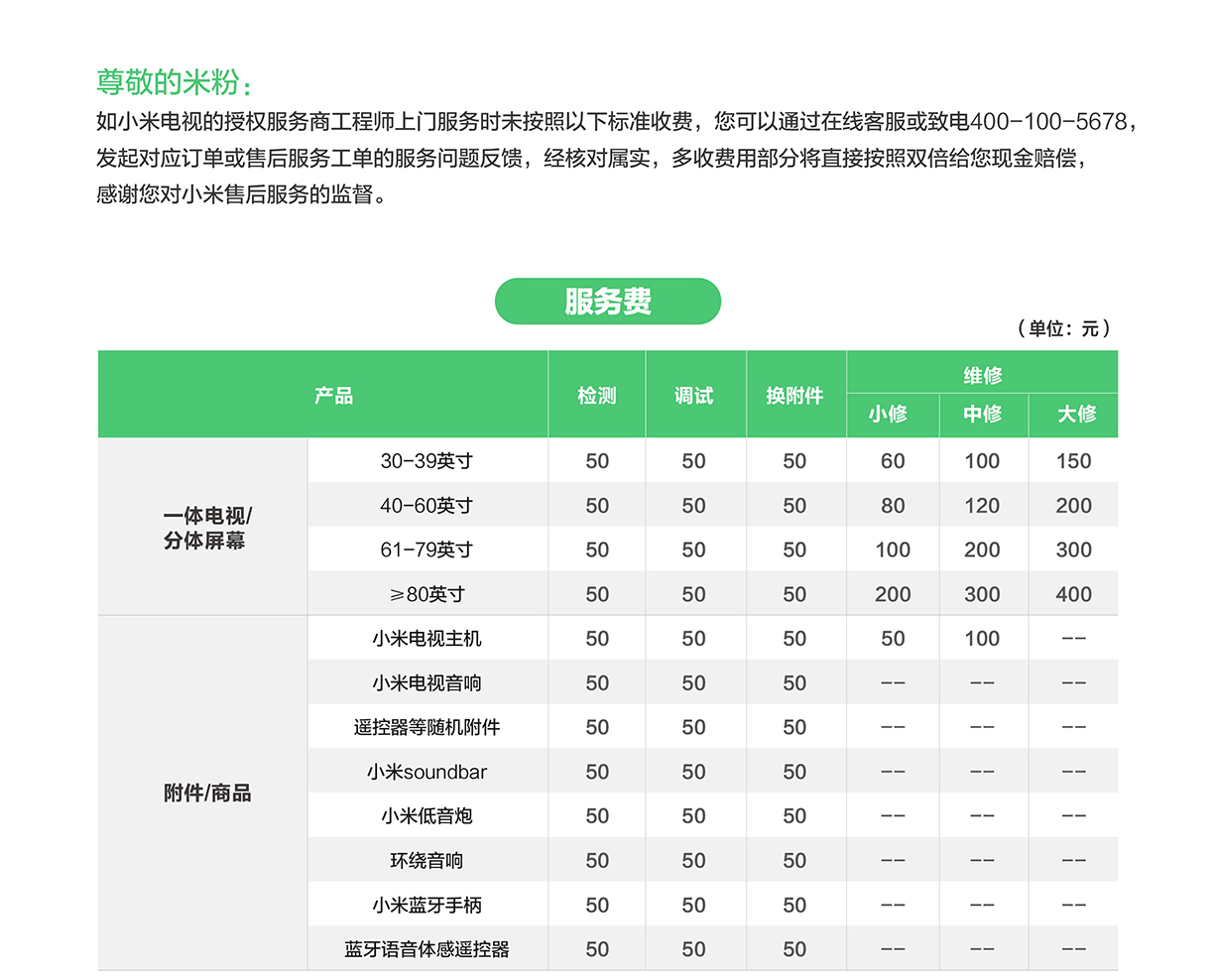
Task: Click the 50 小修 fee for 小米电视主机
Action: click(893, 639)
